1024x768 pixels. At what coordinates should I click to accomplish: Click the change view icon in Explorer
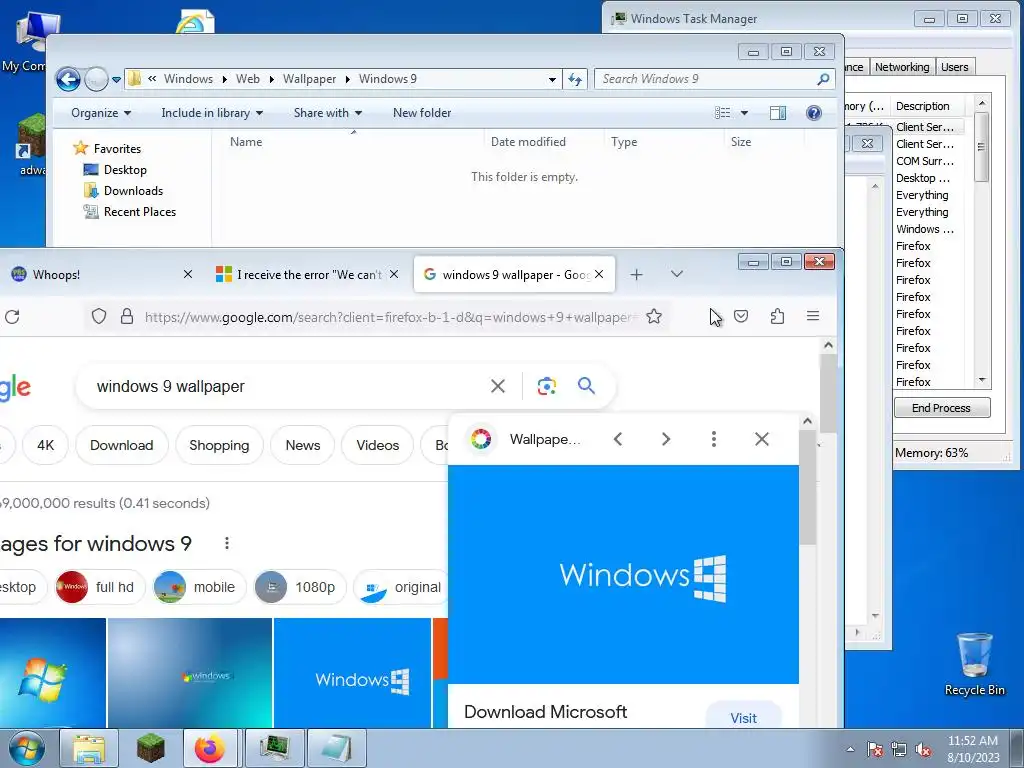(x=722, y=113)
